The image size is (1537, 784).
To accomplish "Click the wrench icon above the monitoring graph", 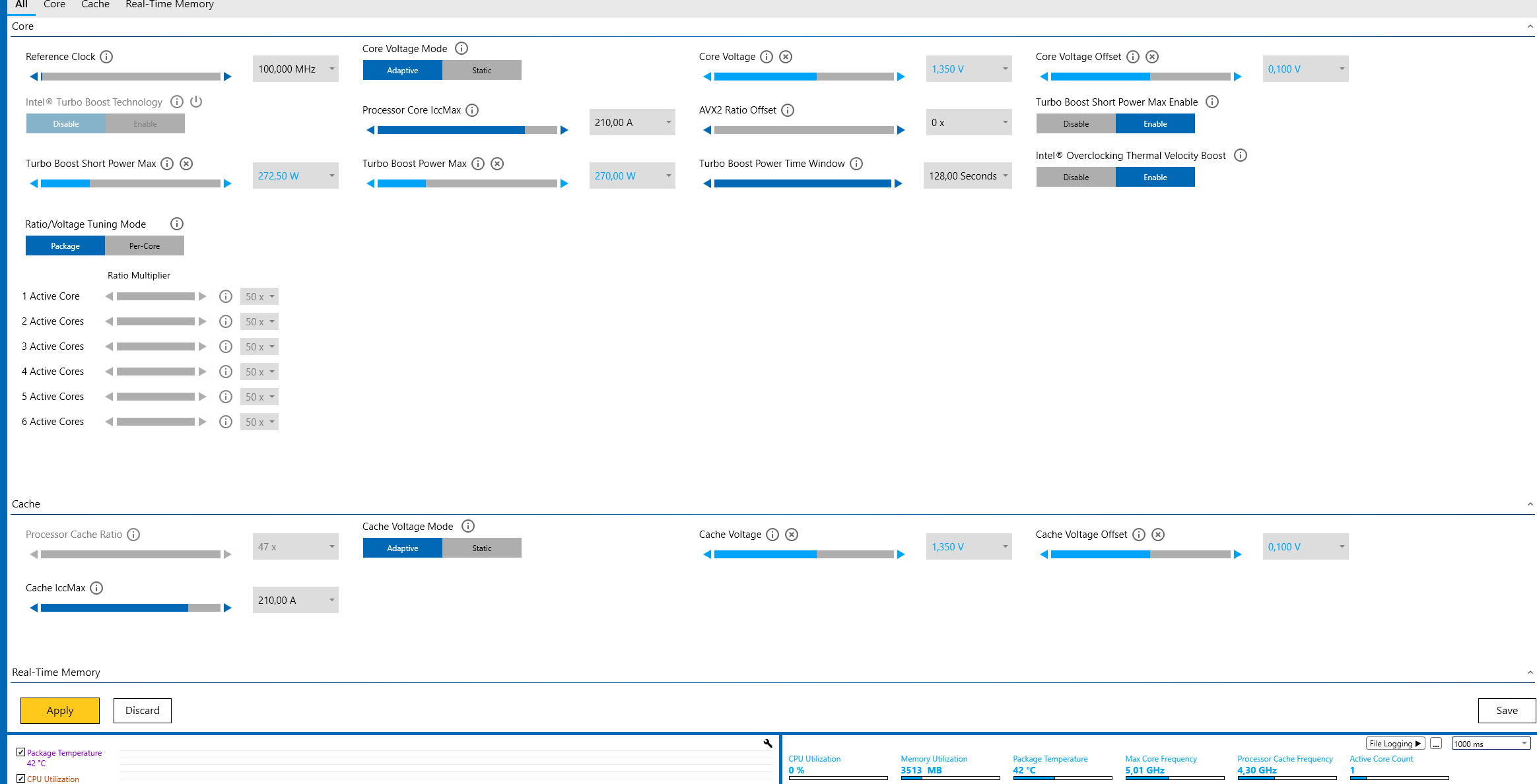I will click(x=768, y=743).
